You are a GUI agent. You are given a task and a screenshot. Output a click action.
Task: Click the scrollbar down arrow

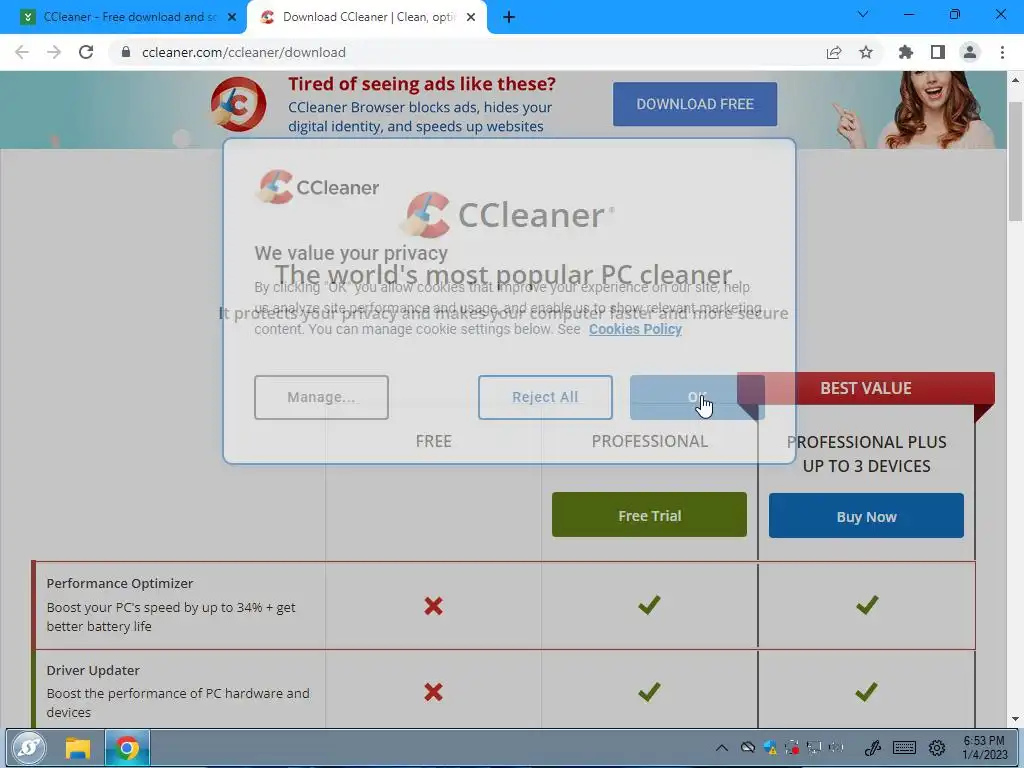1015,719
